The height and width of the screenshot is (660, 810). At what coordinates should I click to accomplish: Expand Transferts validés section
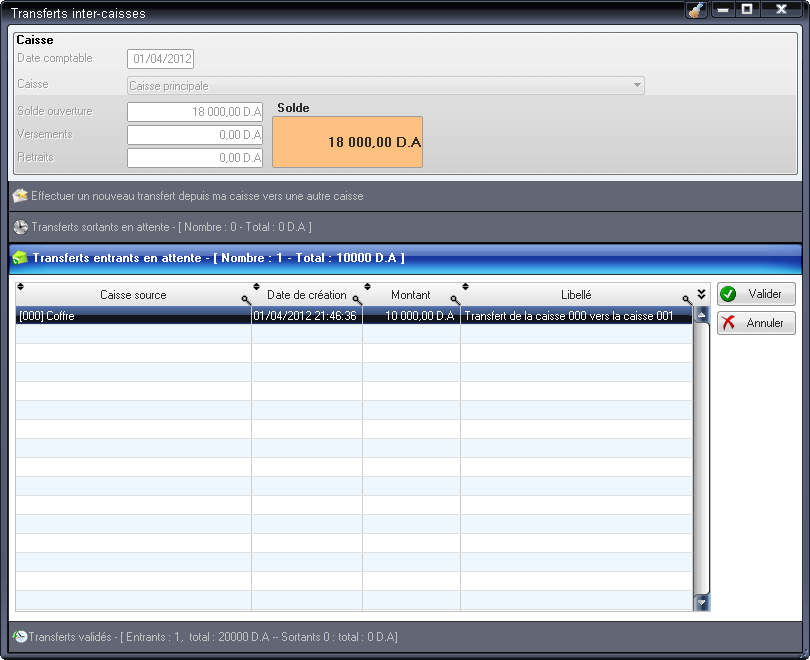(212, 636)
